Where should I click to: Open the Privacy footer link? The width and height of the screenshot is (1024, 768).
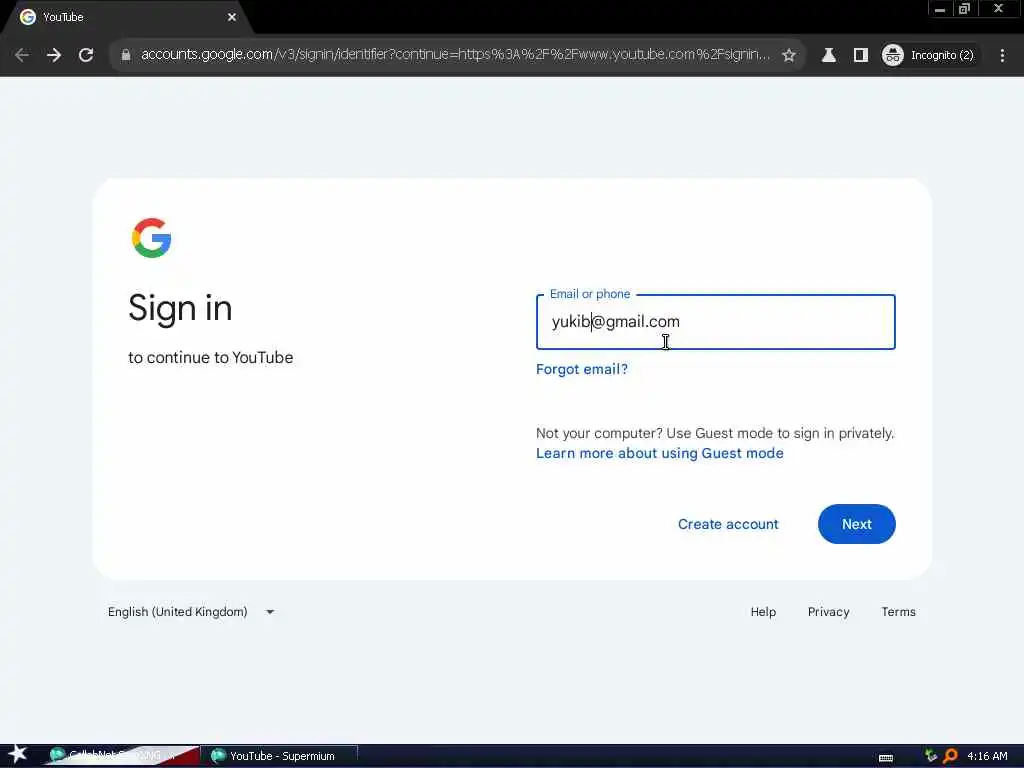828,612
